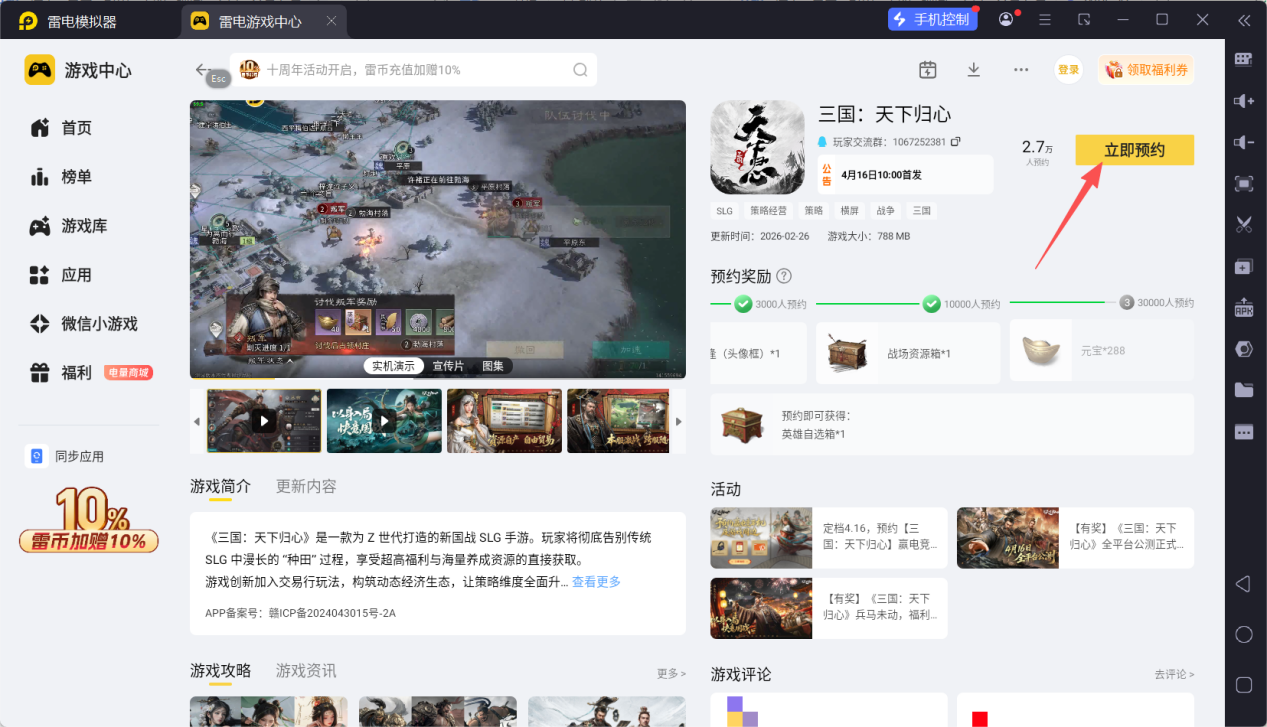Select the 图集 media tab
1267x727 pixels.
click(x=494, y=366)
